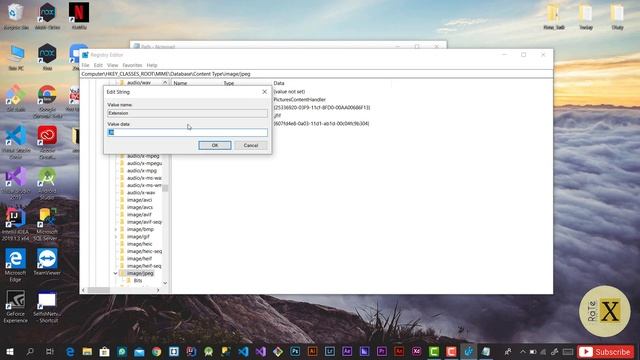Screen dimensions: 640x360
Task: Show hidden system tray icons chevron
Action: pos(523,351)
